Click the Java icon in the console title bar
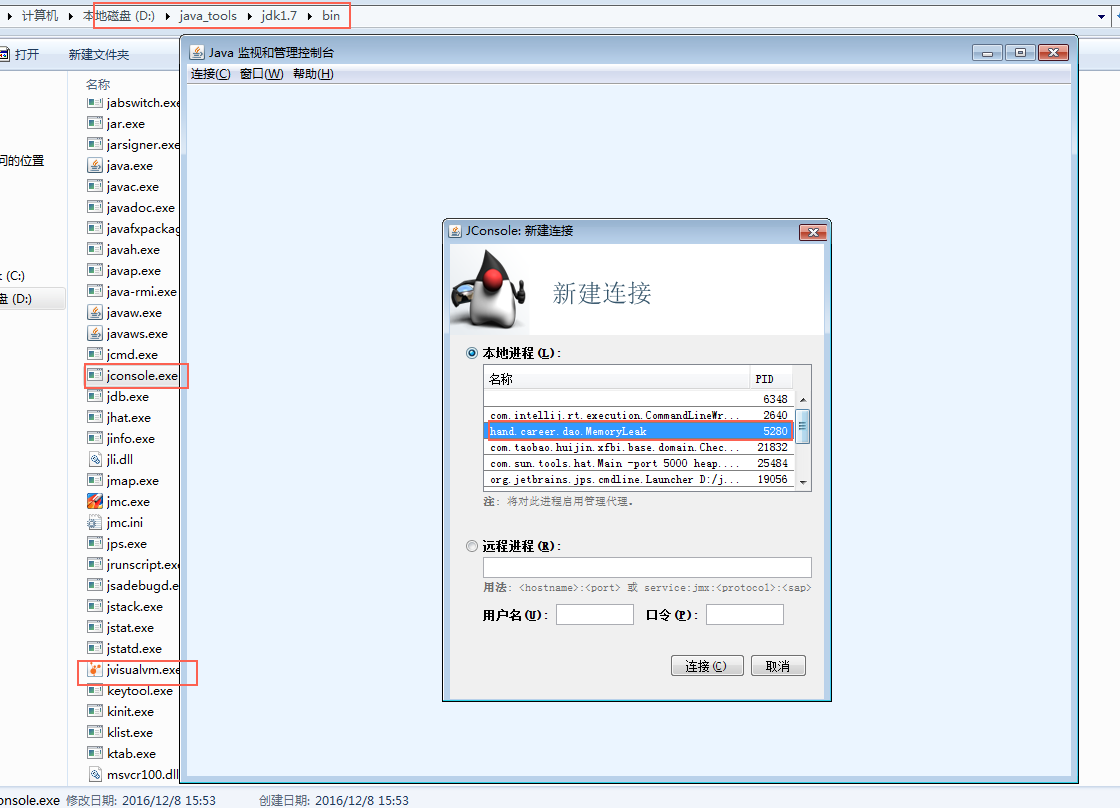The image size is (1120, 808). pos(197,52)
